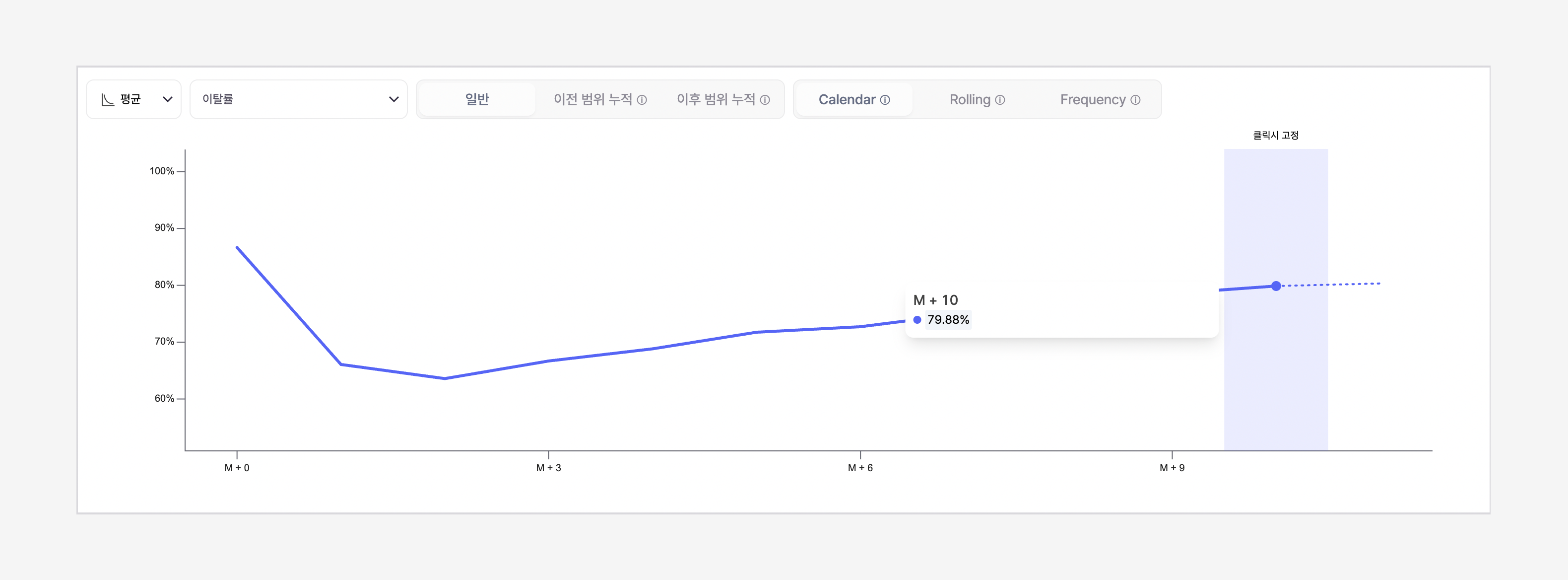Click the 이탈률 dropdown arrow
Viewport: 1568px width, 580px height.
coord(394,99)
